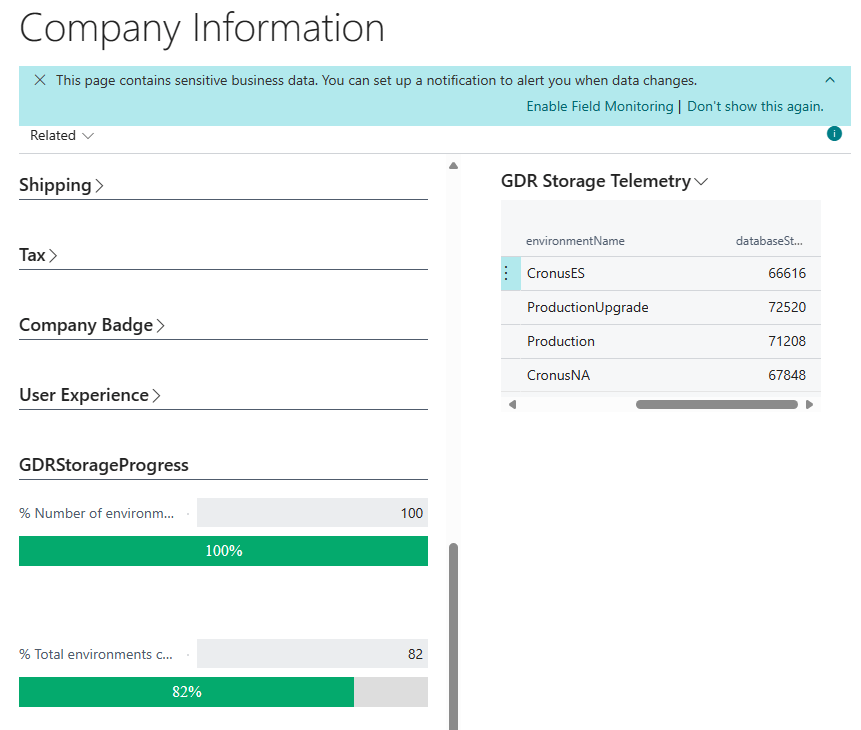This screenshot has width=861, height=730.
Task: Expand the User Experience section
Action: (90, 395)
